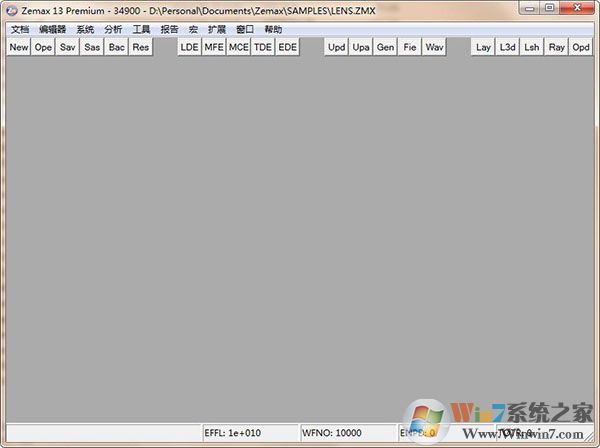Open the Ray fan plot button
Viewport: 600px width, 448px height.
[x=556, y=47]
